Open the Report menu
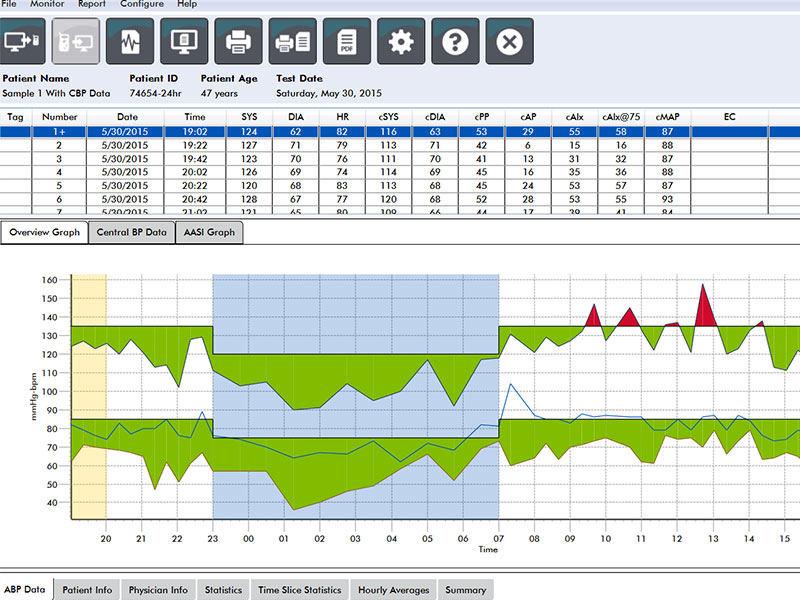This screenshot has height=600, width=800. [92, 4]
